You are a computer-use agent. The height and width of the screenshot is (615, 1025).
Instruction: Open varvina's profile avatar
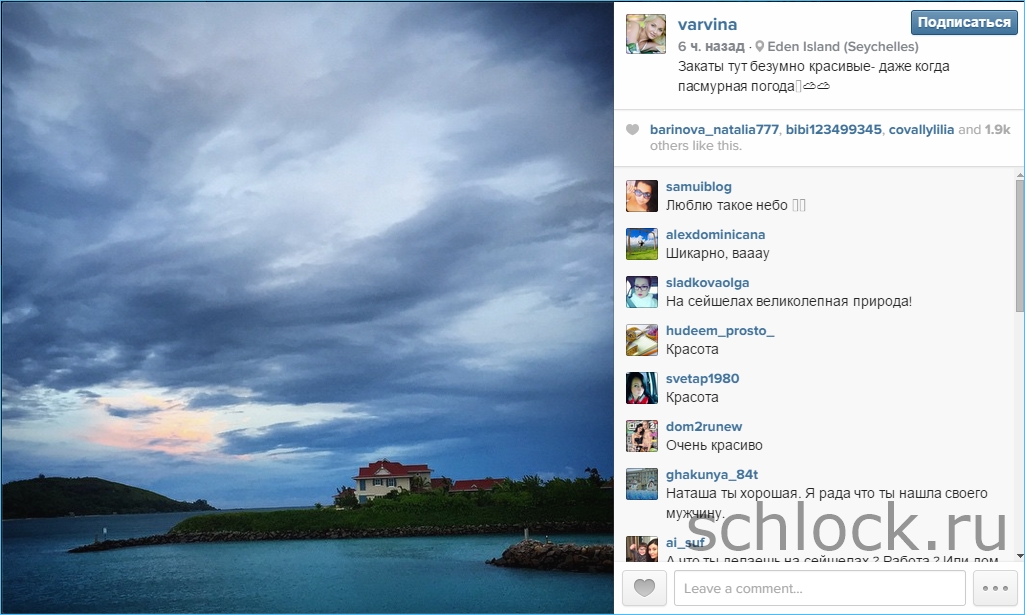pos(646,34)
